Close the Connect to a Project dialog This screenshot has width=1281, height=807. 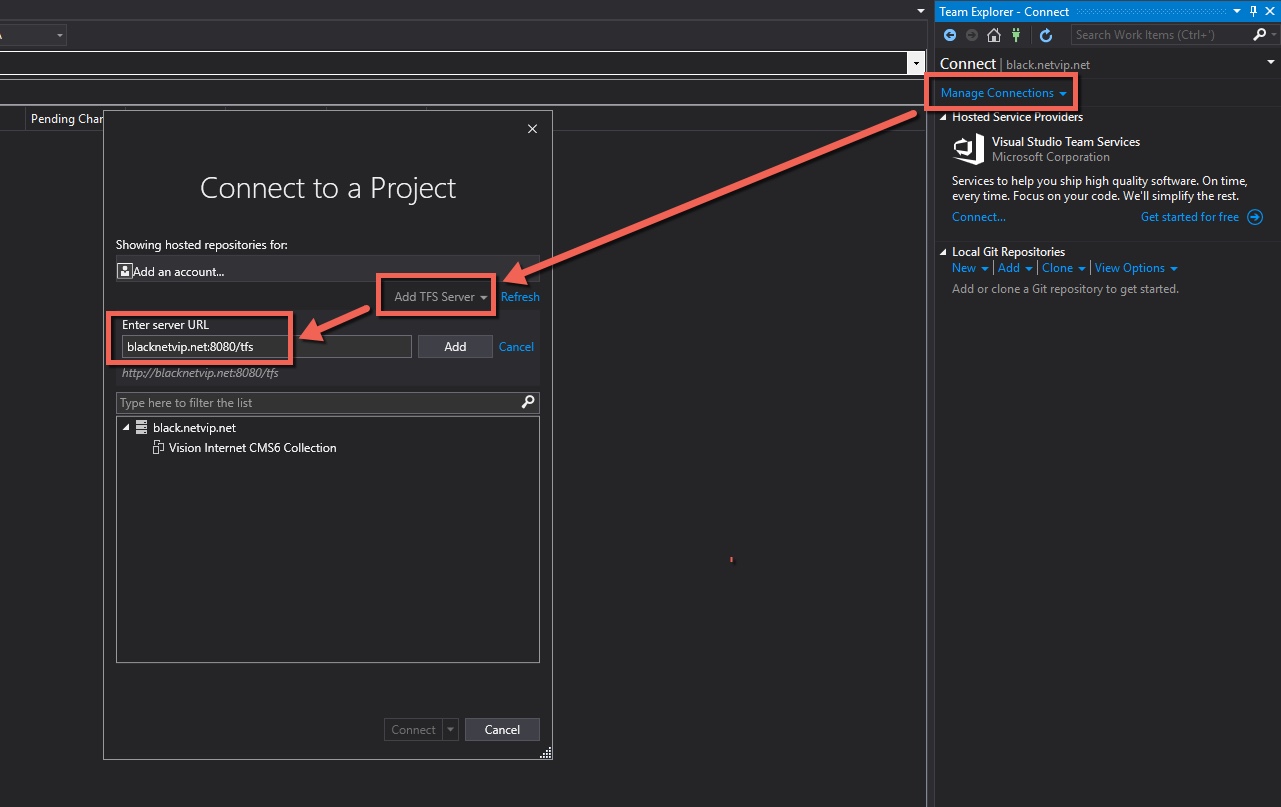click(x=532, y=129)
